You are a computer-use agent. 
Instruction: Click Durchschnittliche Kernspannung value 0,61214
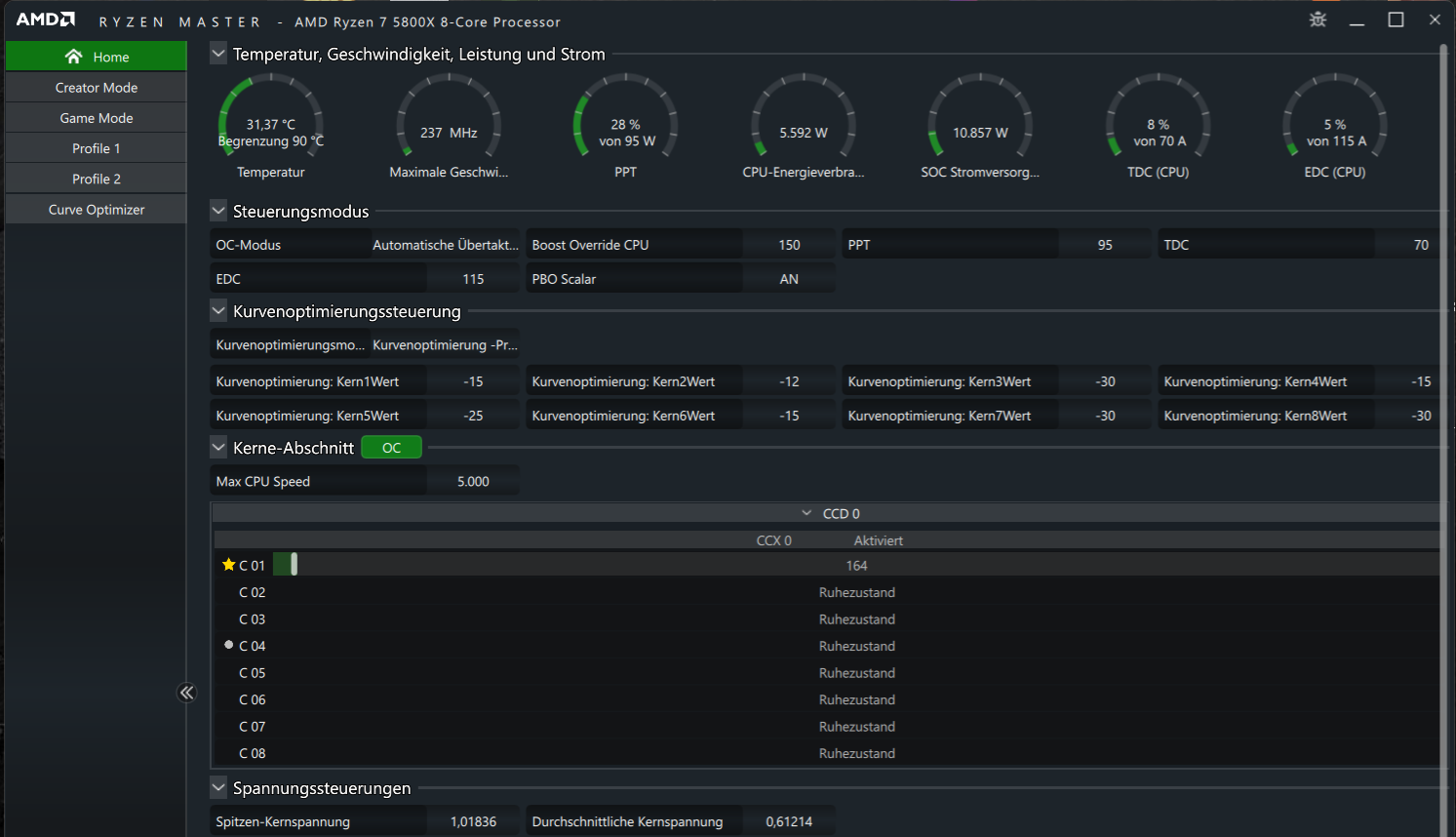(789, 821)
